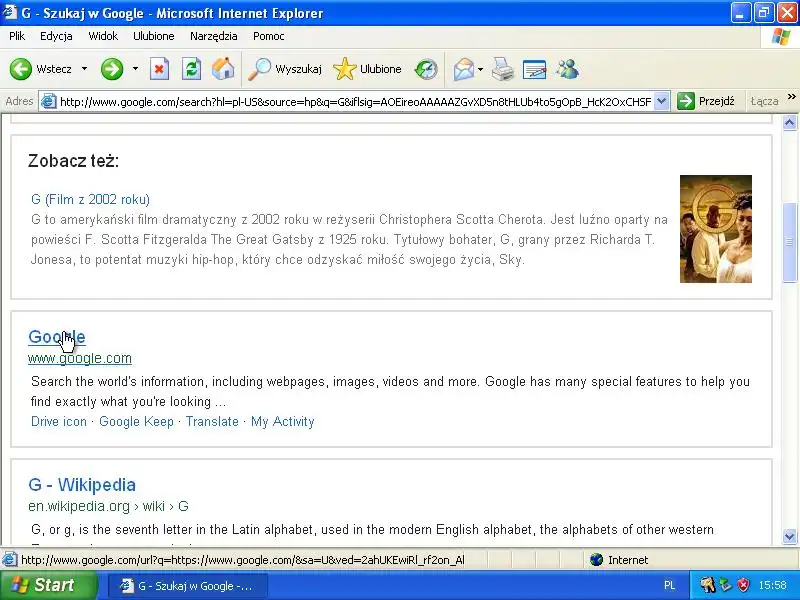Open the Narzędzia menu
This screenshot has height=600, width=800.
pos(213,36)
